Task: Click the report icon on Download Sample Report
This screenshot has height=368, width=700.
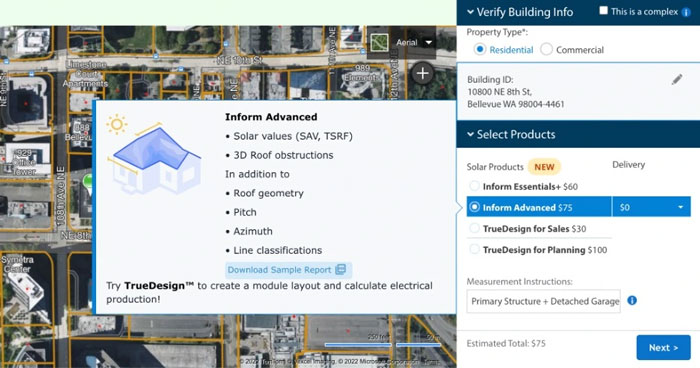Action: (x=341, y=269)
